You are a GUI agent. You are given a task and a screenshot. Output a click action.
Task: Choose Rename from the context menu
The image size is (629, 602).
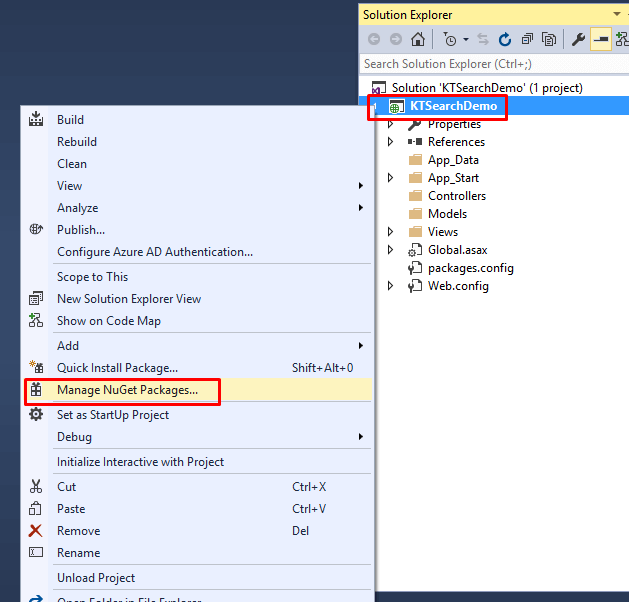click(x=197, y=553)
